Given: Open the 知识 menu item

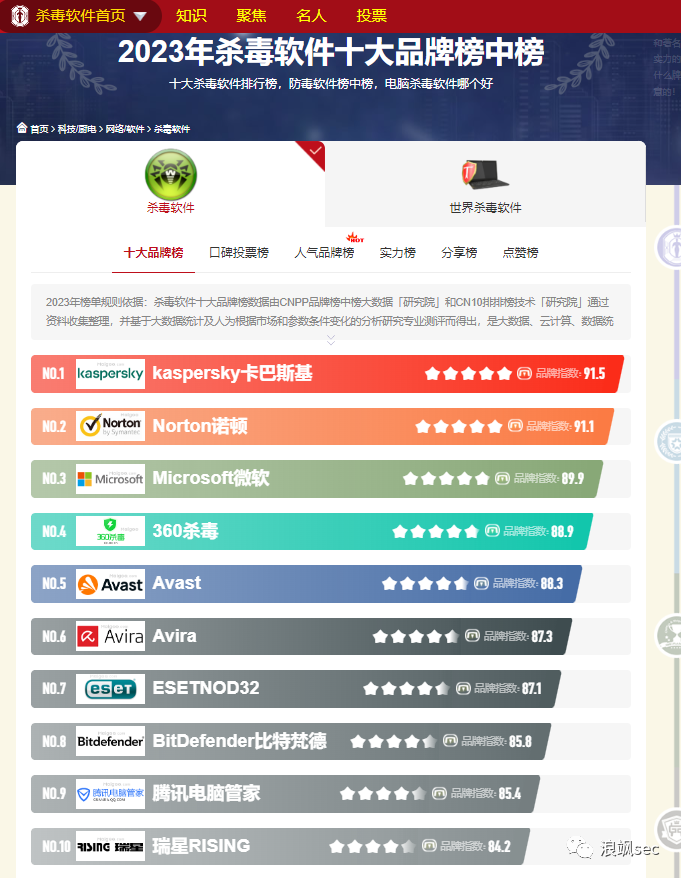Looking at the screenshot, I should coord(191,16).
